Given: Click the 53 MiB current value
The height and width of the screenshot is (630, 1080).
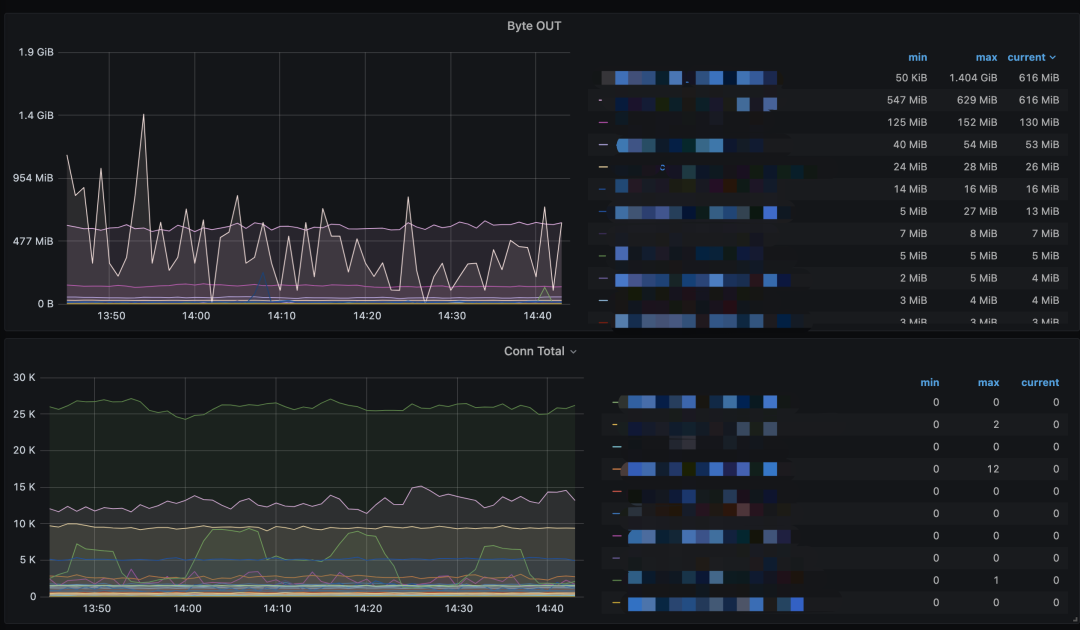Looking at the screenshot, I should click(1041, 145).
